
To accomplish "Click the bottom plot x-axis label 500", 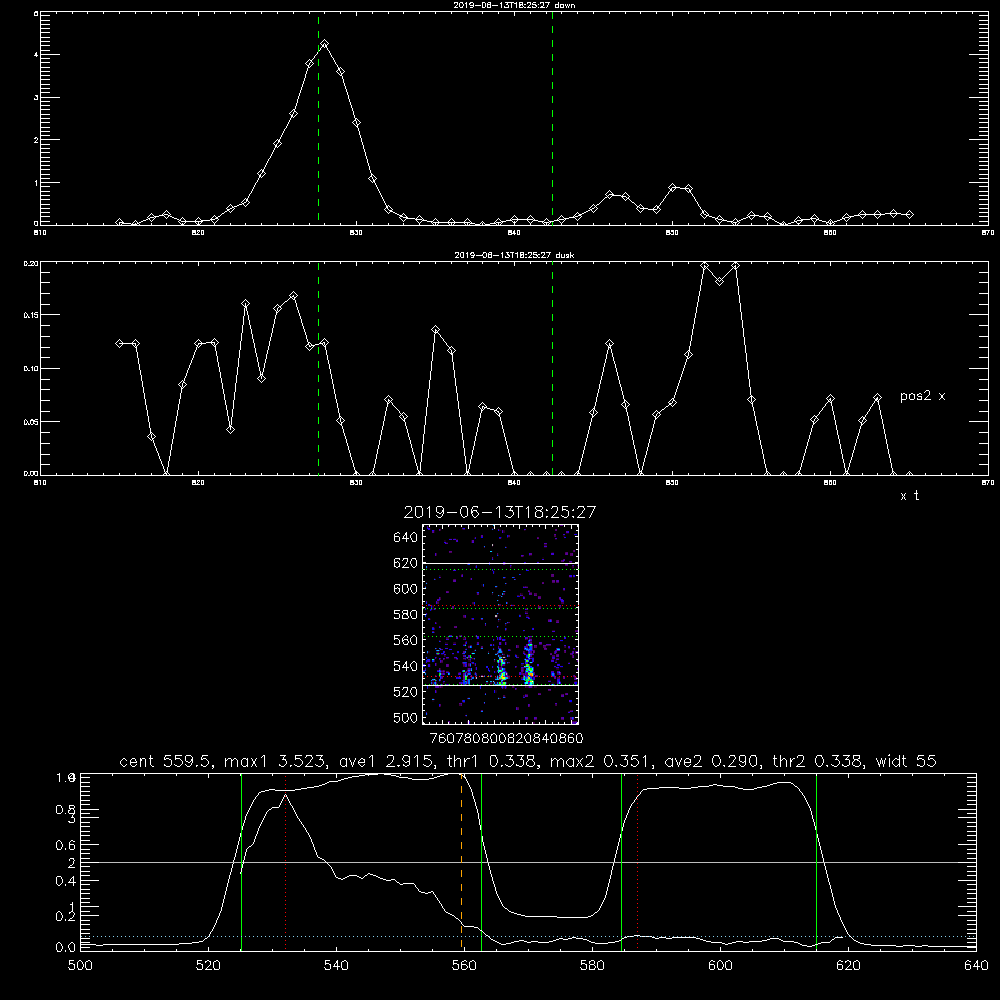I will coord(80,966).
